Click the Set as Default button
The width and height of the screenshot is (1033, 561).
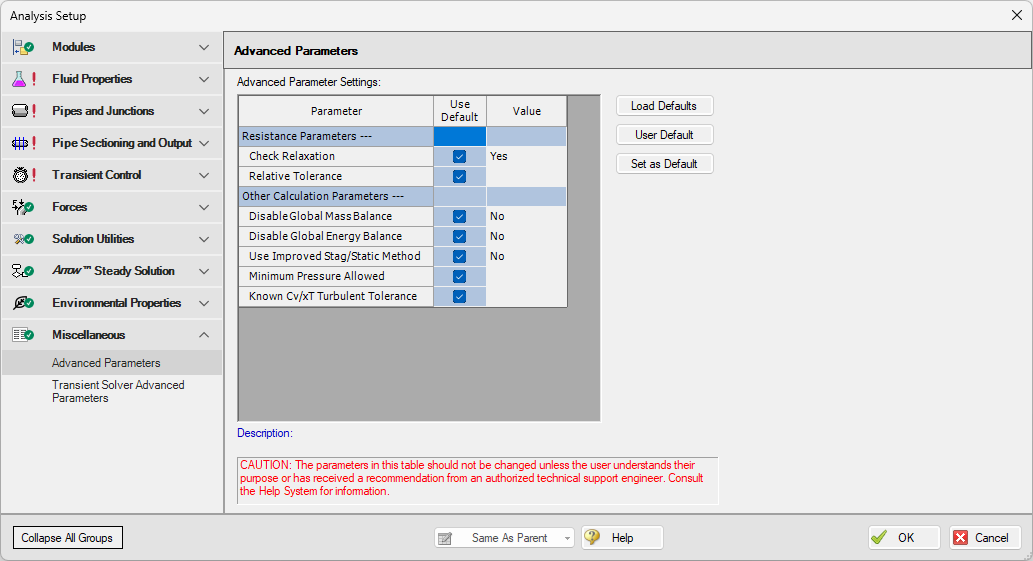coord(665,164)
